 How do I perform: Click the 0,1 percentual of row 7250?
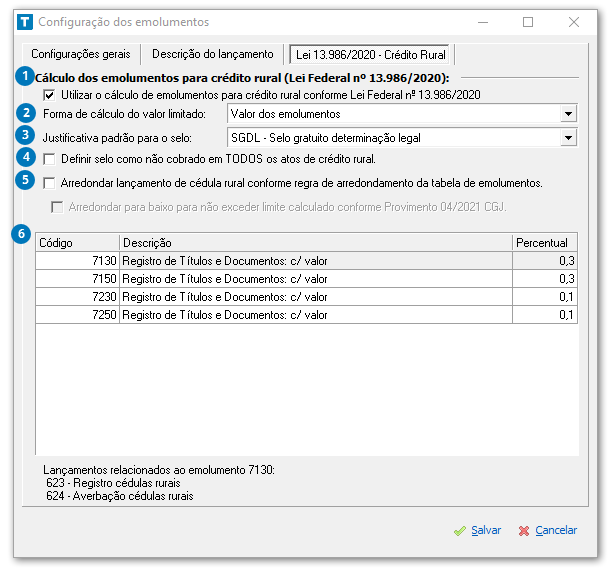click(x=545, y=315)
